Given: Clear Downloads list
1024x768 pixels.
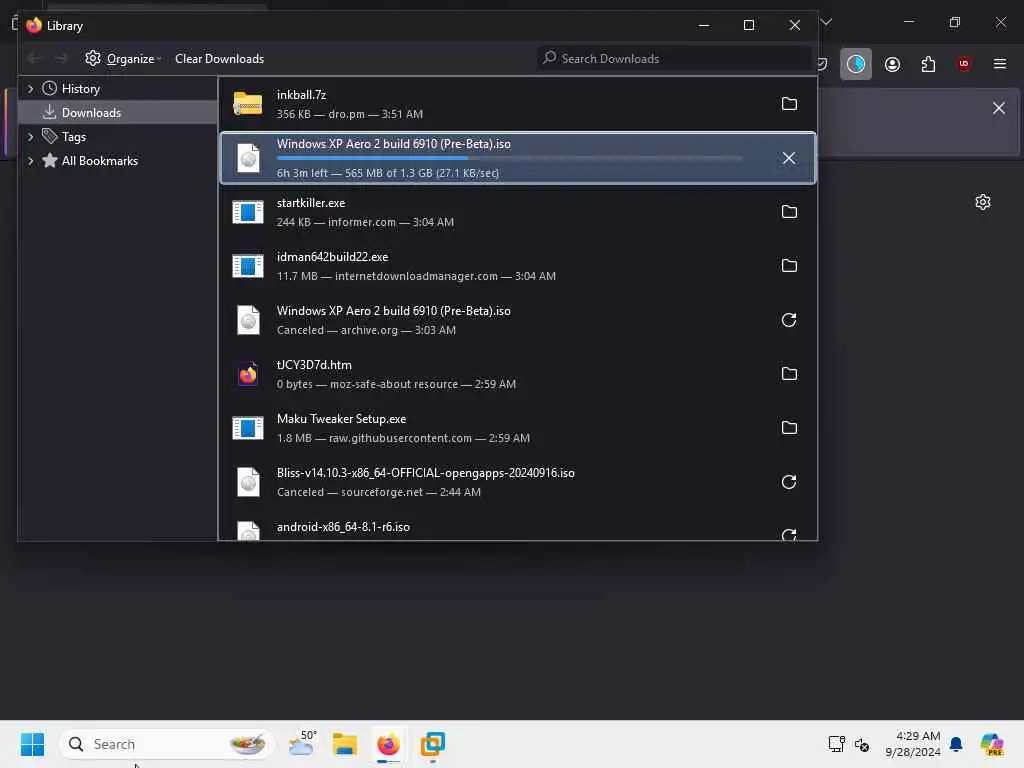Looking at the screenshot, I should pyautogui.click(x=219, y=59).
